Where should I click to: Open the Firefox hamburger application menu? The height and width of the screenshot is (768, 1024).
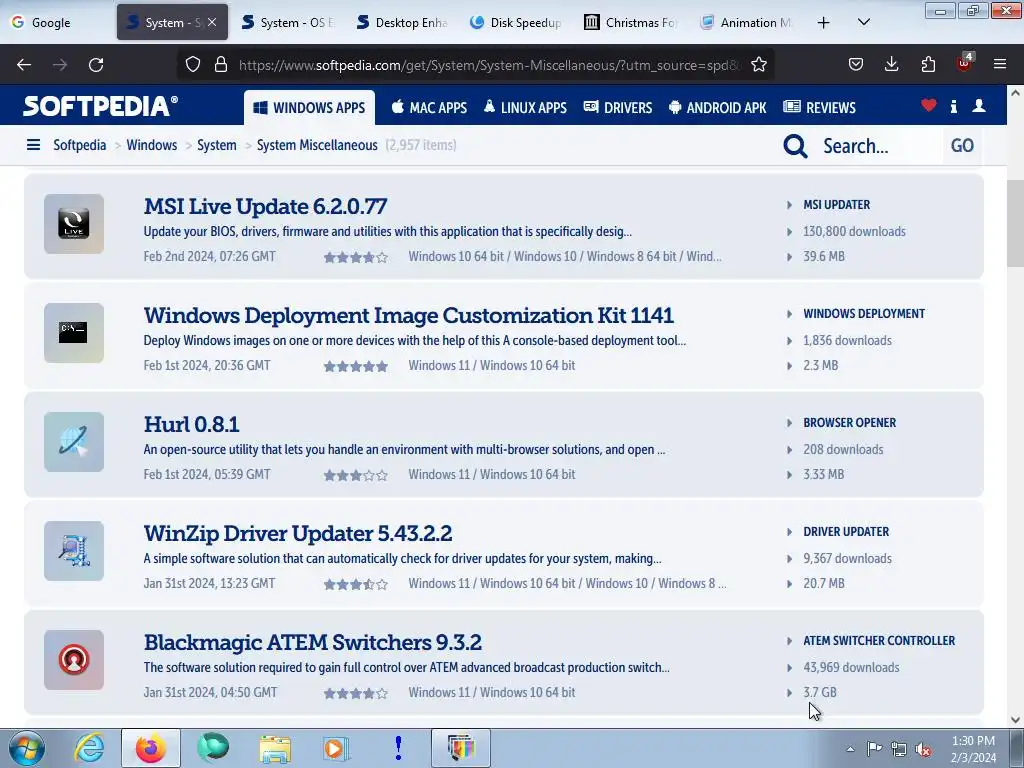[1000, 64]
